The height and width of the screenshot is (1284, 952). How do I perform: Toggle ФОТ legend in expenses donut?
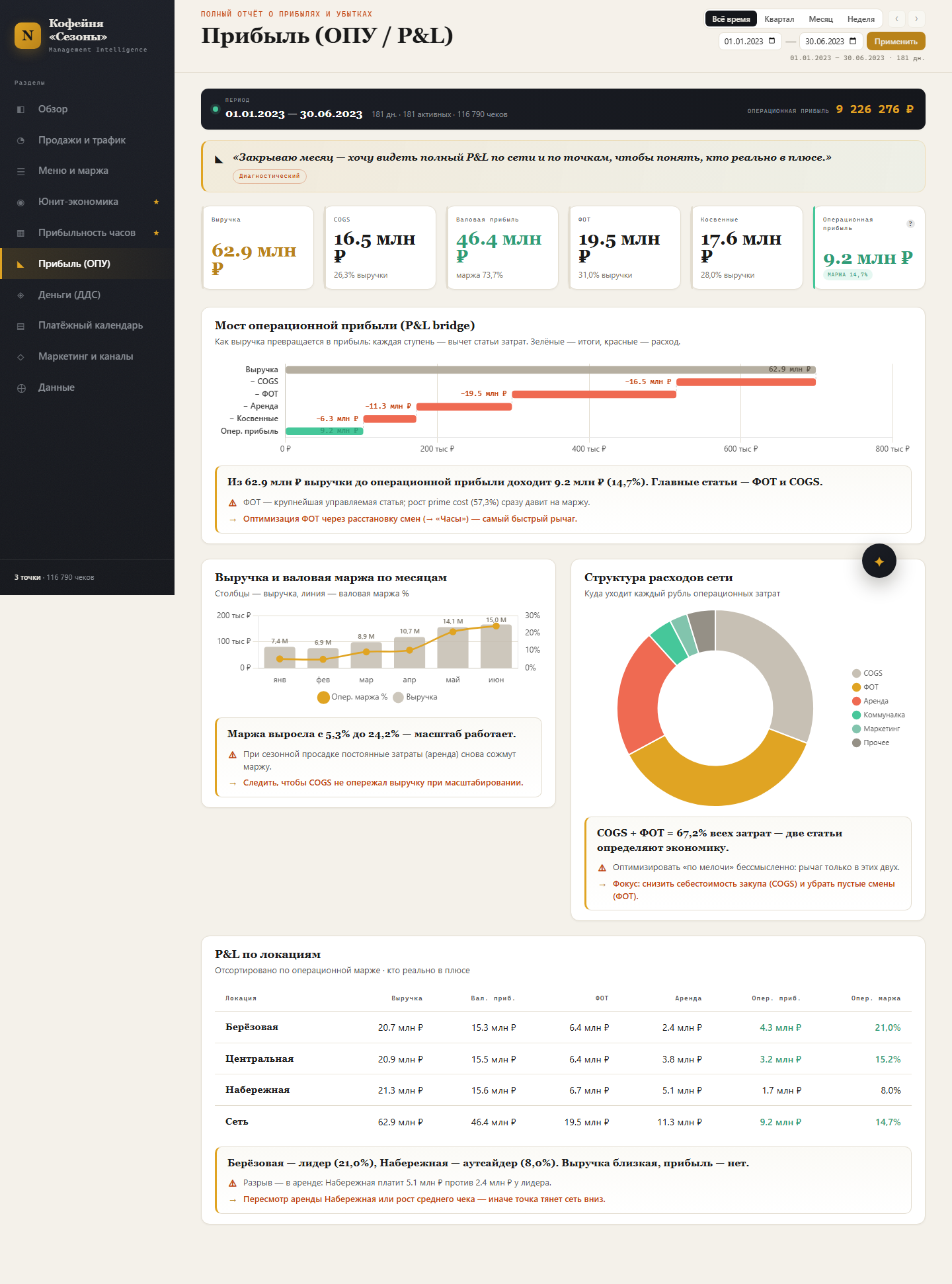[x=865, y=687]
